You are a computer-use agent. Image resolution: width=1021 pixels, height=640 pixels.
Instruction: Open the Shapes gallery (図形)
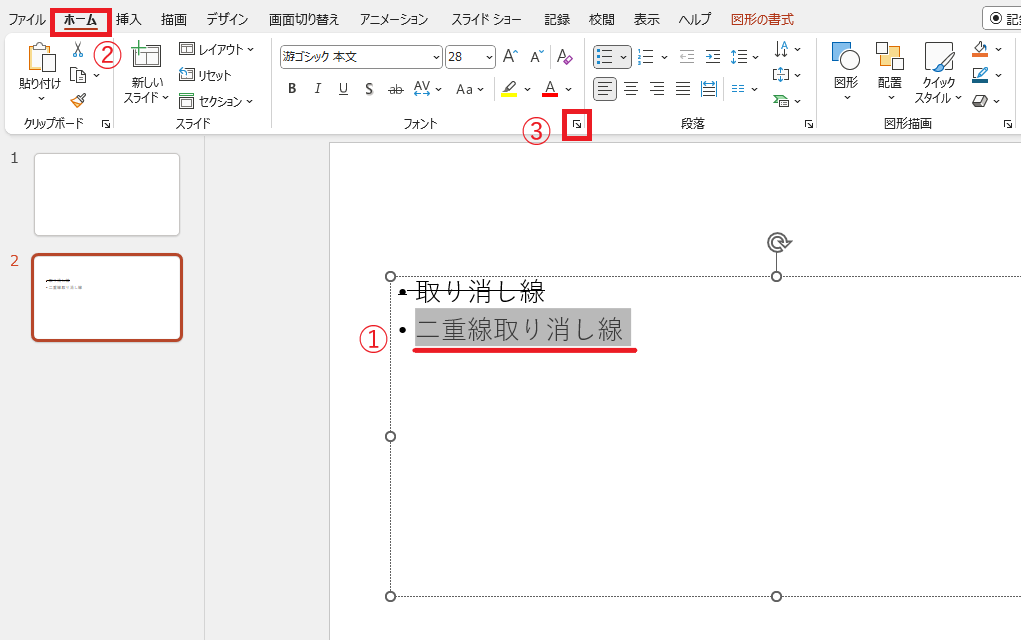coord(846,70)
